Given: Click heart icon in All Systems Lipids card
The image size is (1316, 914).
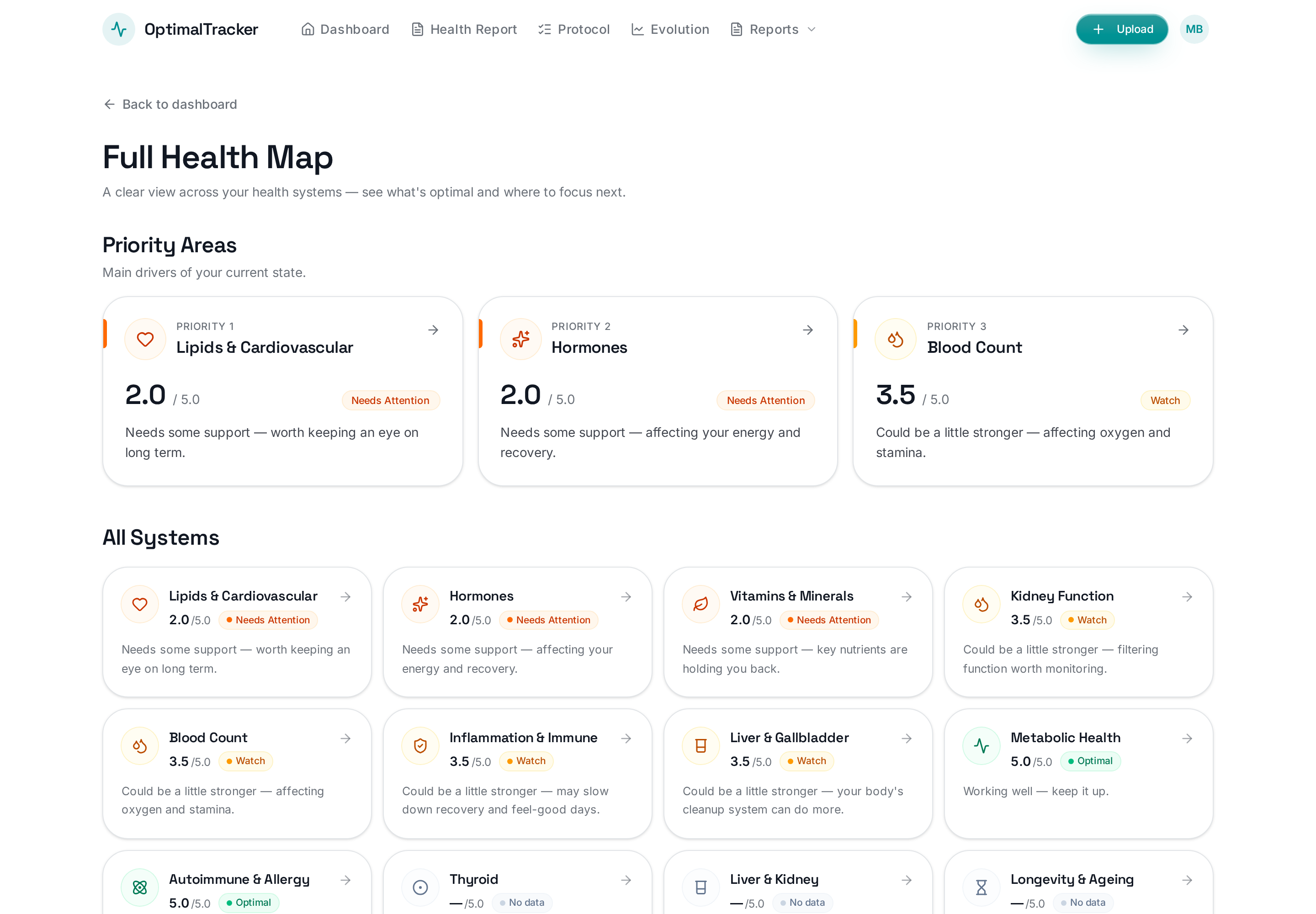Looking at the screenshot, I should pyautogui.click(x=139, y=604).
